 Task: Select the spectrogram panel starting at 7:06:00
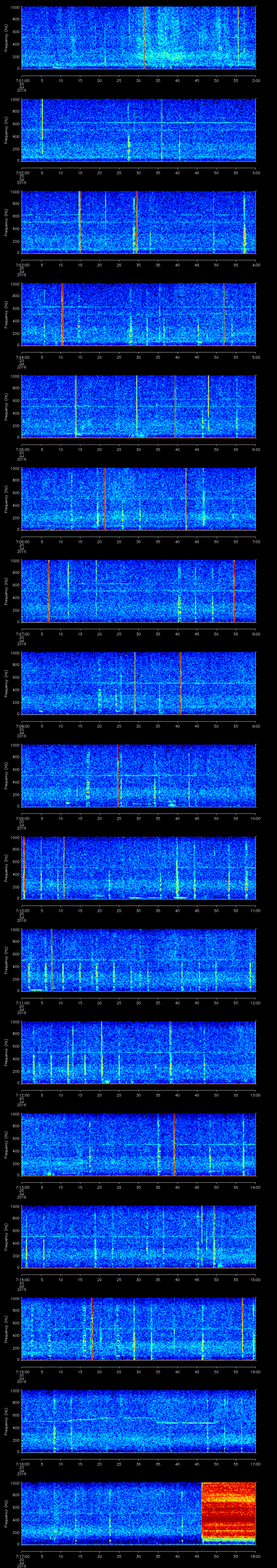click(x=139, y=499)
